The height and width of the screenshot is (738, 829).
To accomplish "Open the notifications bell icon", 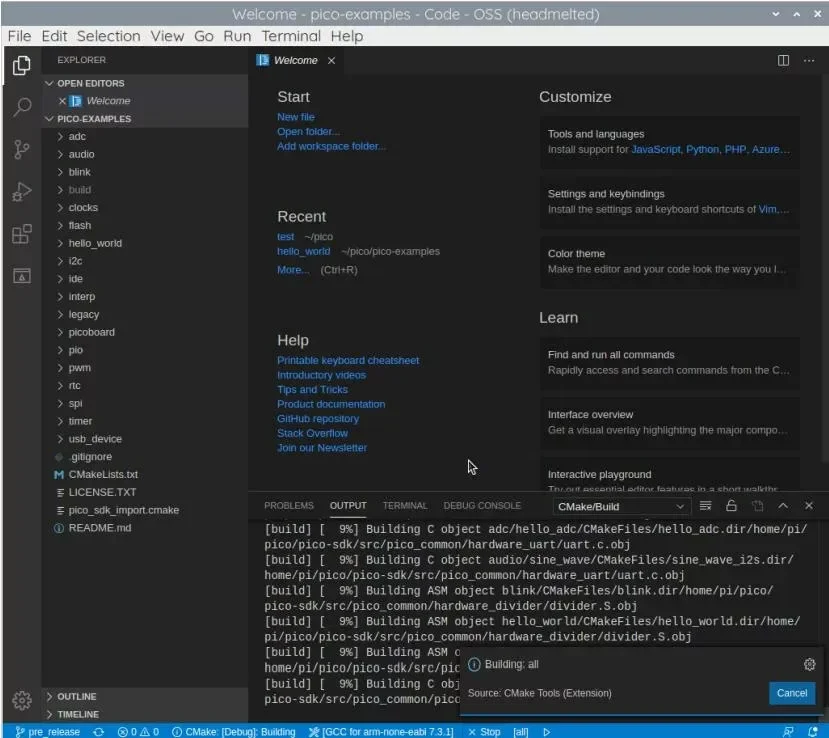I will [x=813, y=732].
